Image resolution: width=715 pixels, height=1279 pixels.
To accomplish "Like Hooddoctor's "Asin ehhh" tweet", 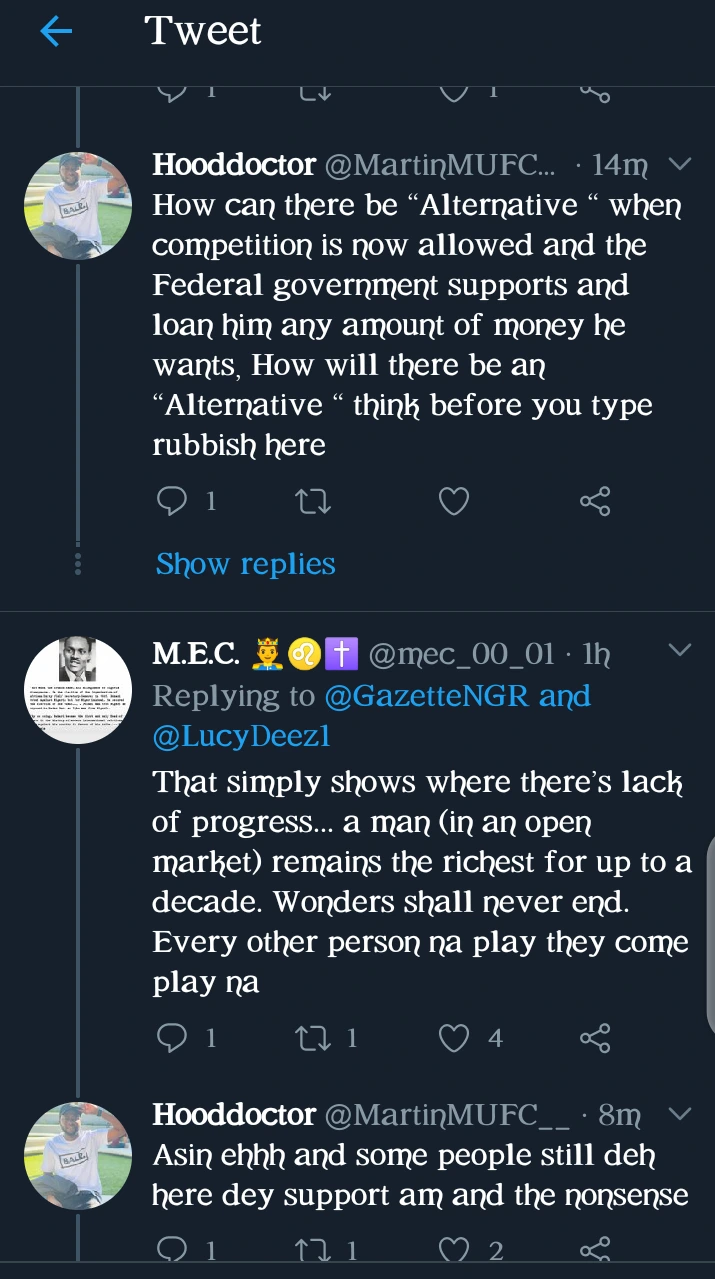I will [456, 1250].
